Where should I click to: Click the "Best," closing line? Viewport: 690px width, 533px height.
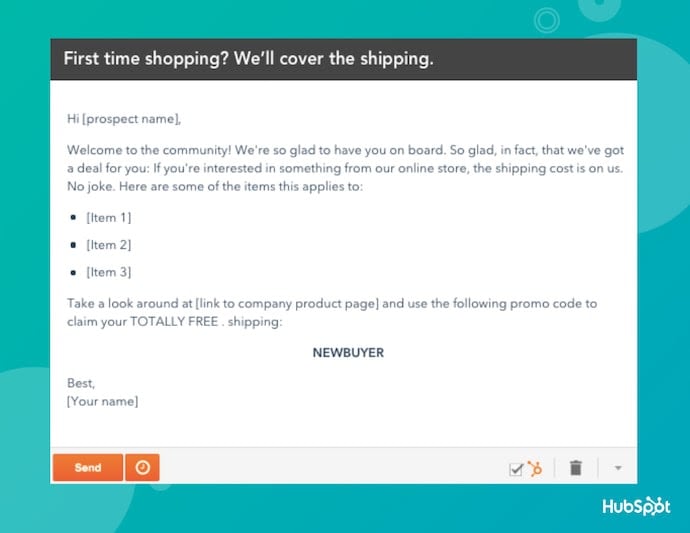[80, 383]
